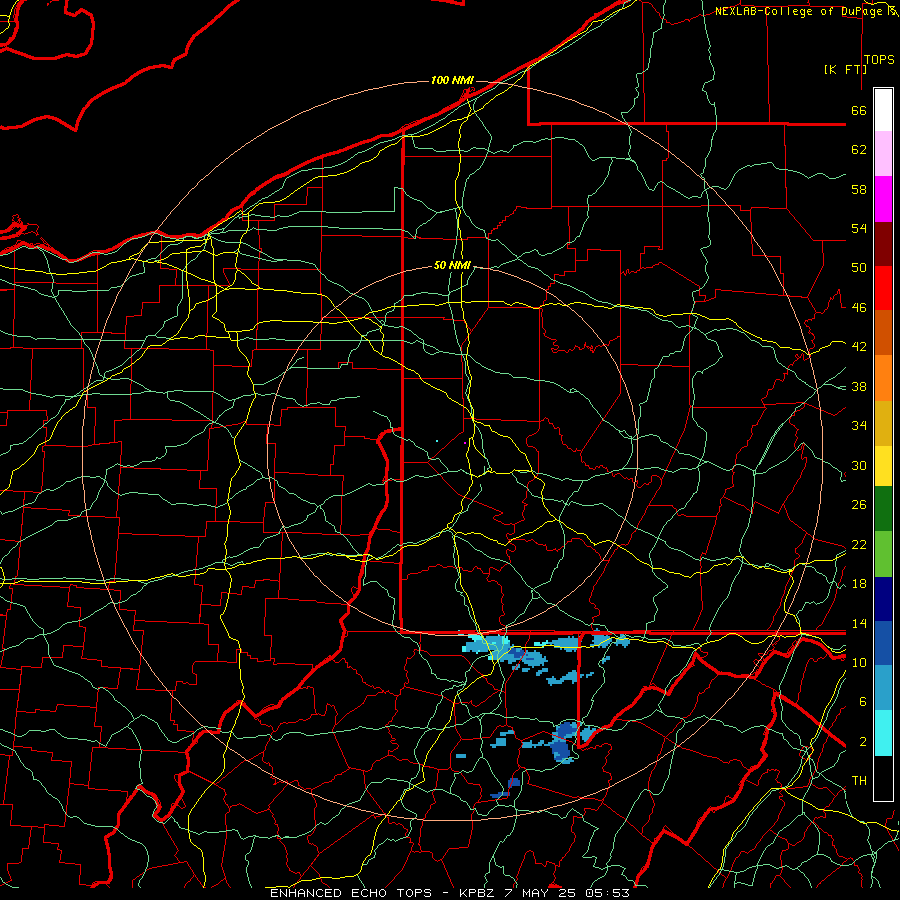
Task: Click the maroon dark red legend swatch
Action: click(x=883, y=243)
